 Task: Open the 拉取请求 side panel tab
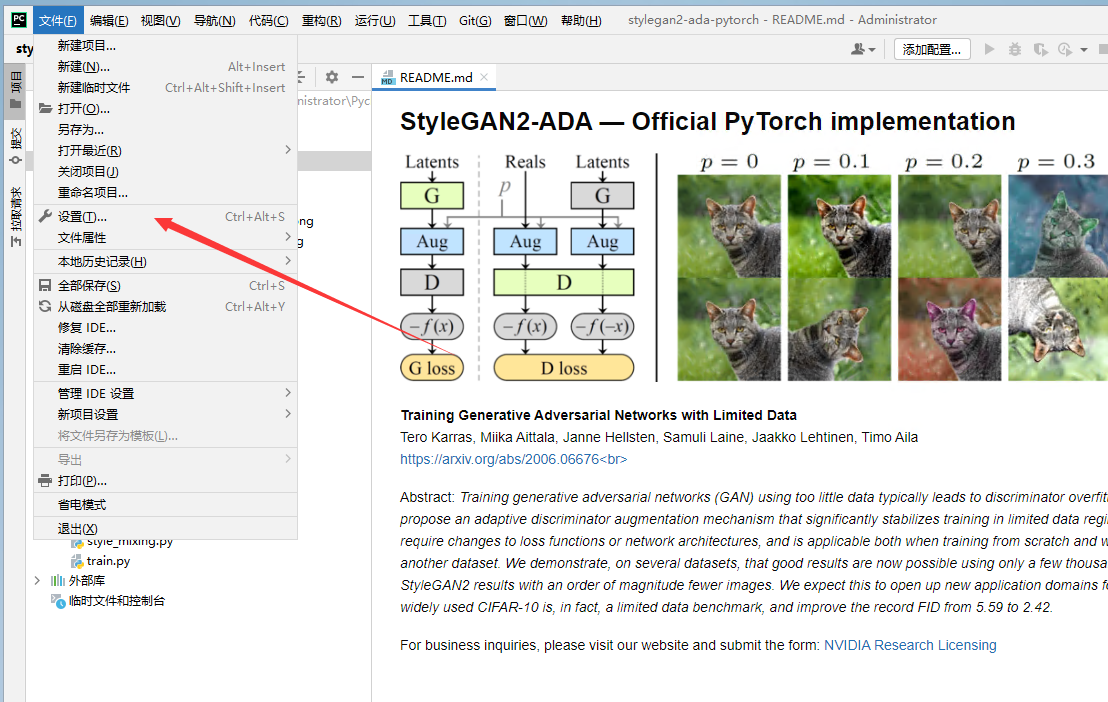pos(16,216)
